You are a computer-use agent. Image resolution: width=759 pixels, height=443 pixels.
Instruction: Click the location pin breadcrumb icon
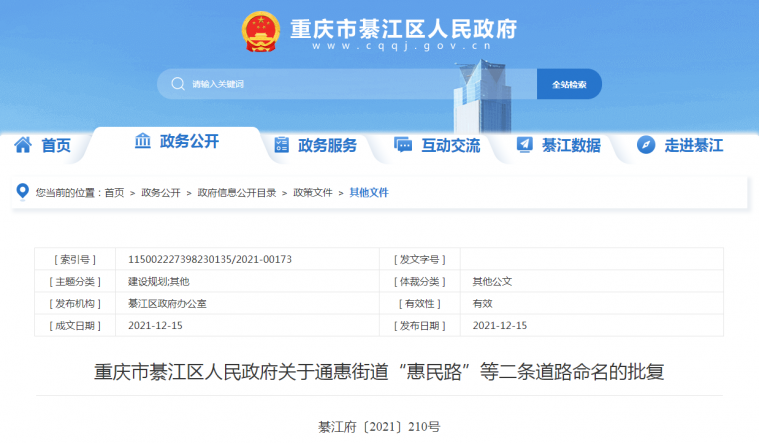tap(24, 192)
